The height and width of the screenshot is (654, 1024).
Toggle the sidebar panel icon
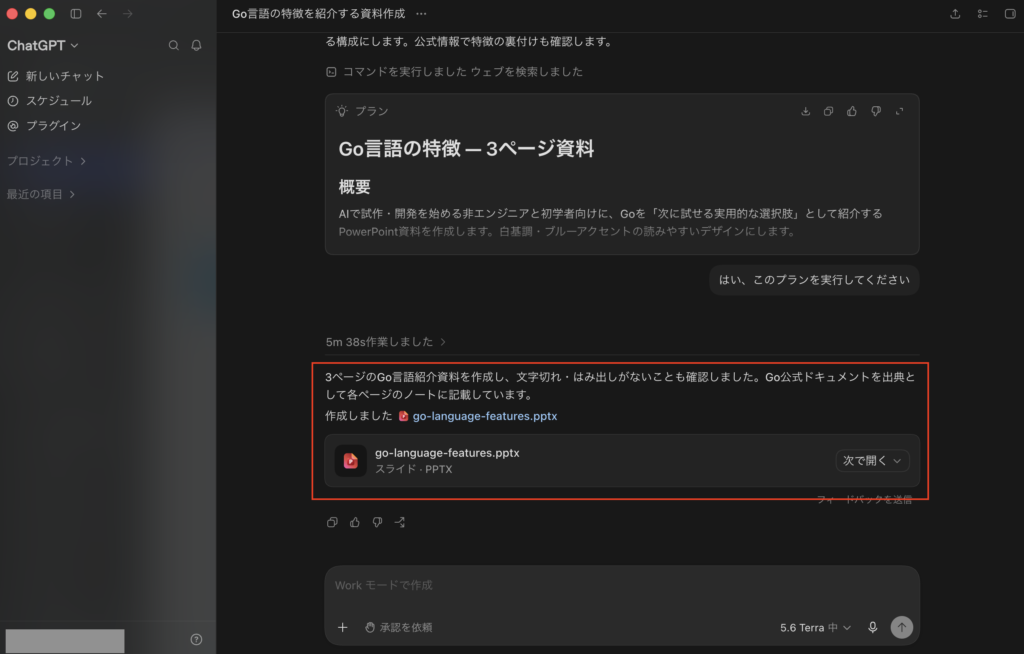[76, 13]
